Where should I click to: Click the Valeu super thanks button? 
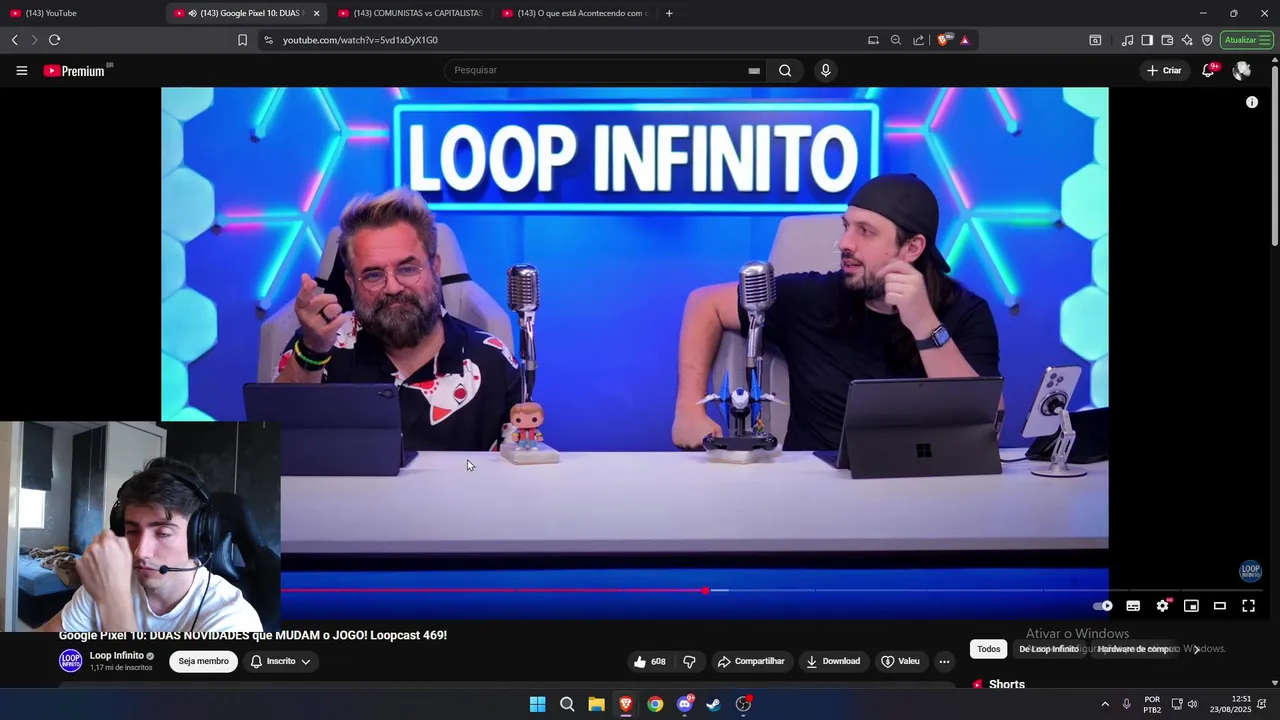(900, 661)
